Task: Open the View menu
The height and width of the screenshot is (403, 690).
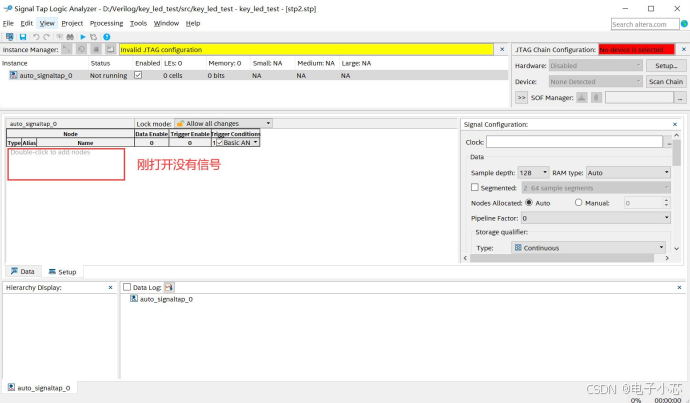Action: [47, 23]
